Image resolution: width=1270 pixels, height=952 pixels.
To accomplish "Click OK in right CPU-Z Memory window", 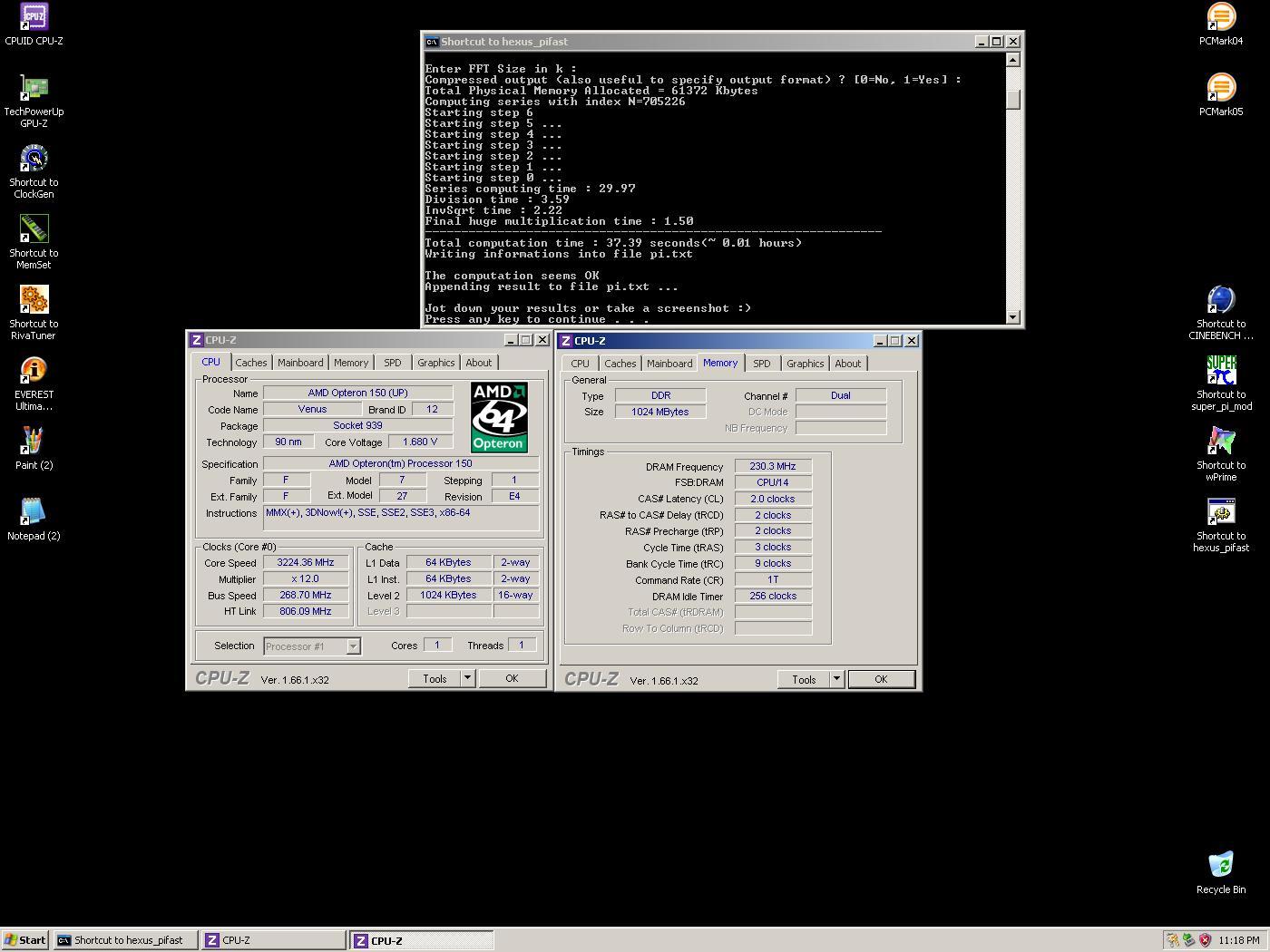I will pyautogui.click(x=881, y=679).
